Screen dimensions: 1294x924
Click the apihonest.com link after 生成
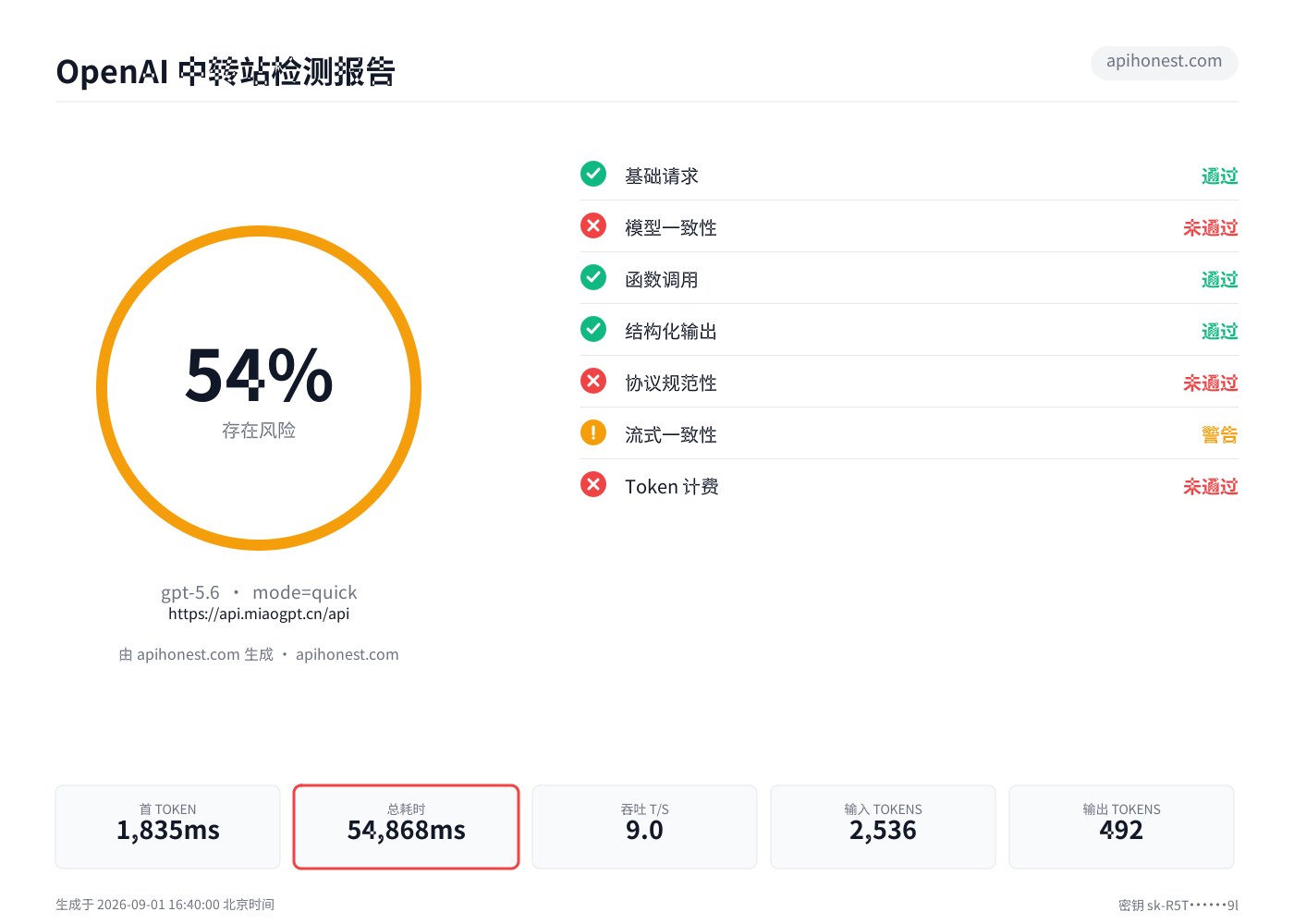(348, 654)
